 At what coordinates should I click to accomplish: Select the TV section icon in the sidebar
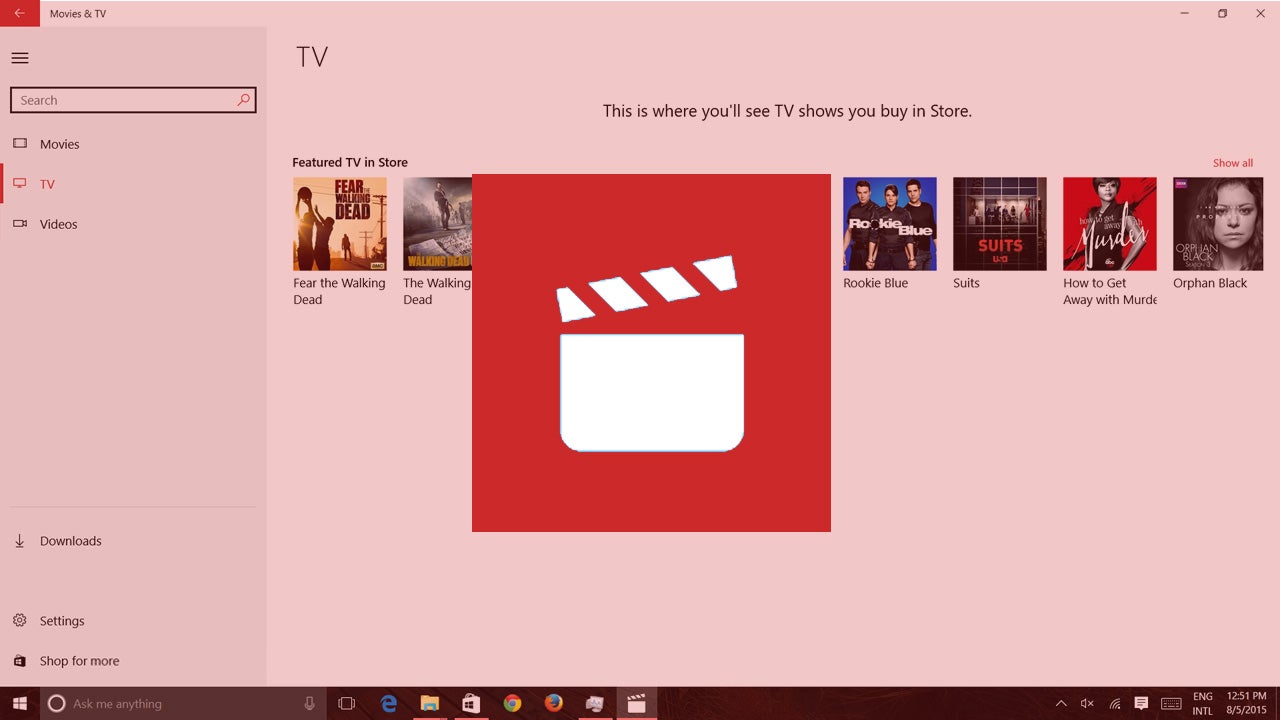pyautogui.click(x=20, y=184)
